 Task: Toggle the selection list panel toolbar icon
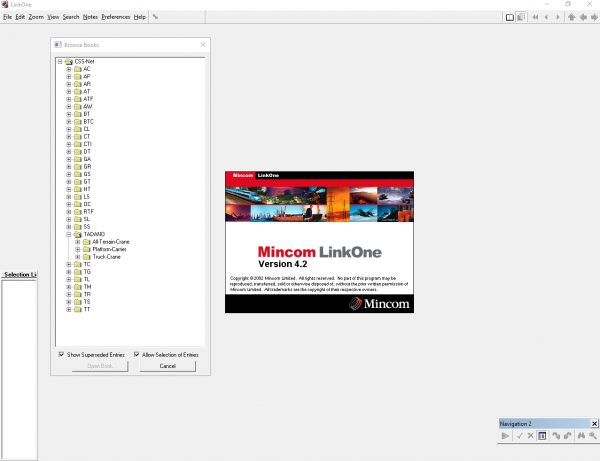521,17
